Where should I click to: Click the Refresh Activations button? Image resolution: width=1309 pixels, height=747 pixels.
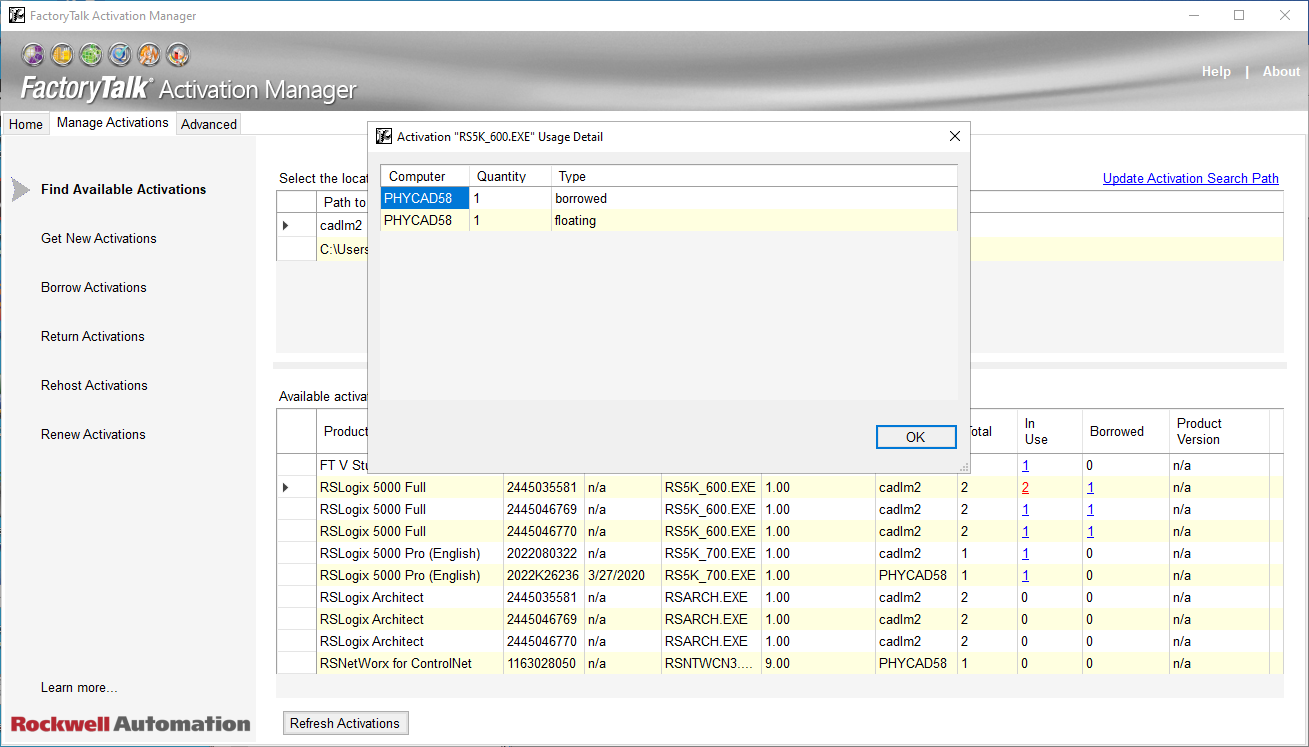345,723
